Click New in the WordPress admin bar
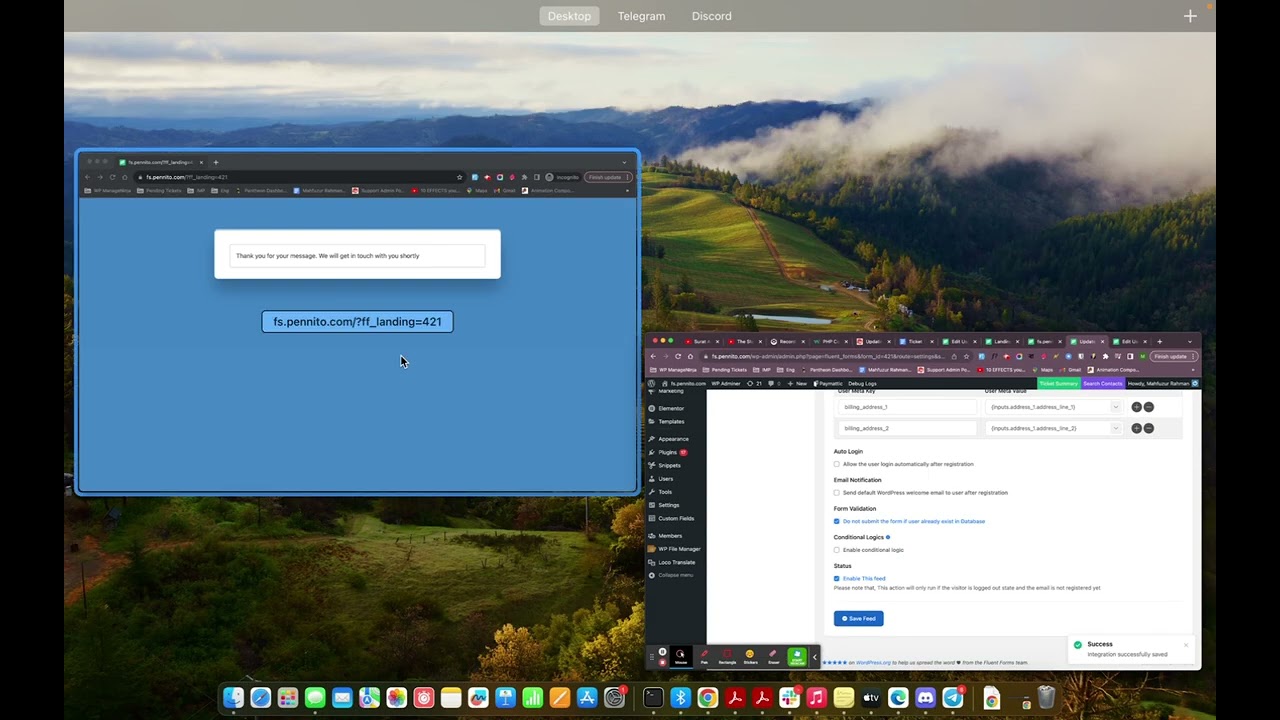The width and height of the screenshot is (1280, 720). click(x=797, y=383)
